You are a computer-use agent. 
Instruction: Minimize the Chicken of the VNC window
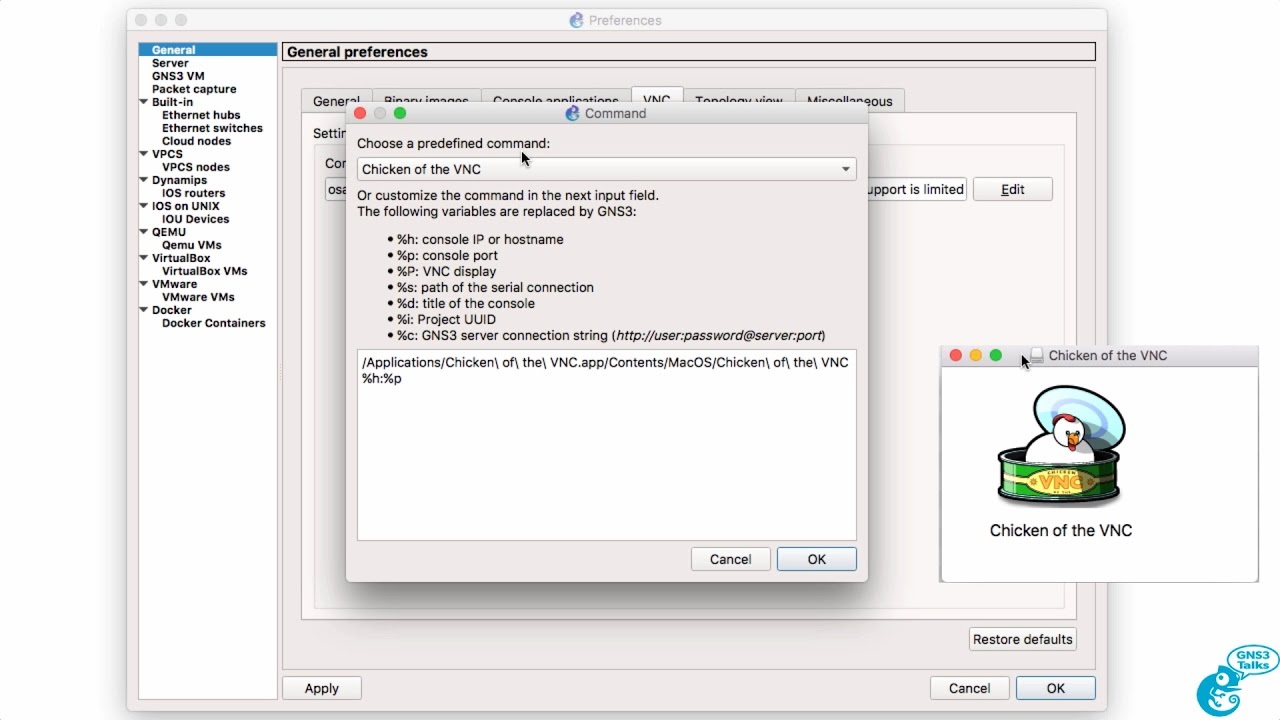(975, 355)
